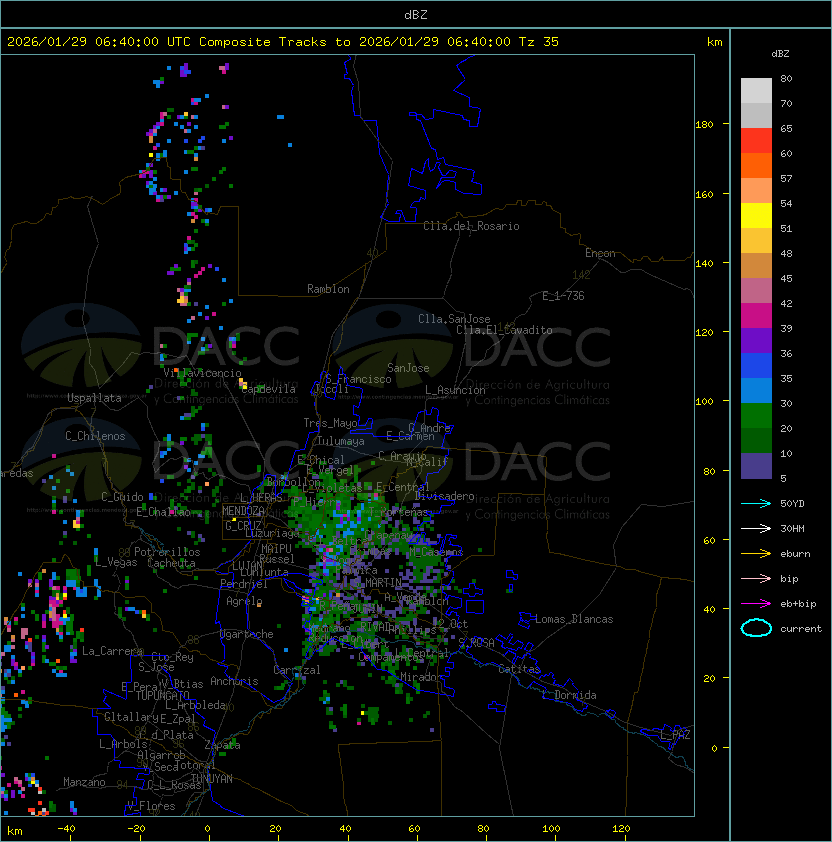Click the light grey 80 dBZ swatch
This screenshot has width=832, height=842.
point(756,90)
